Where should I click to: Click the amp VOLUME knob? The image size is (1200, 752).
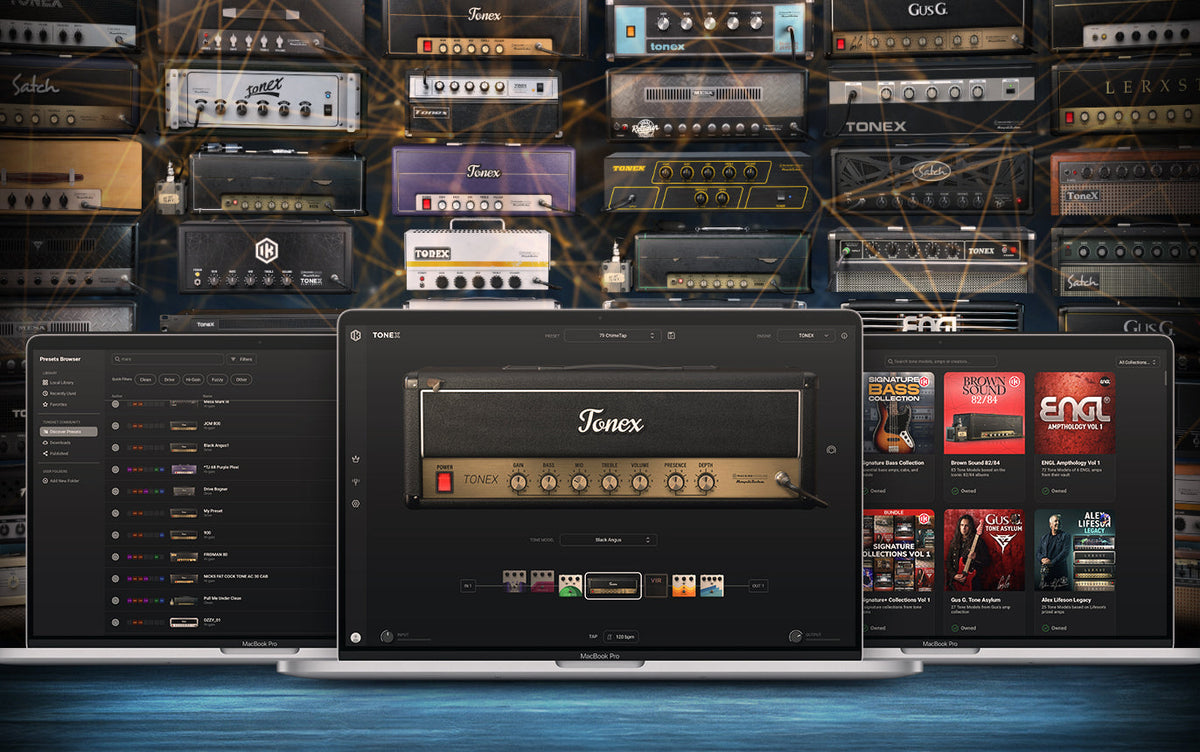click(x=640, y=483)
